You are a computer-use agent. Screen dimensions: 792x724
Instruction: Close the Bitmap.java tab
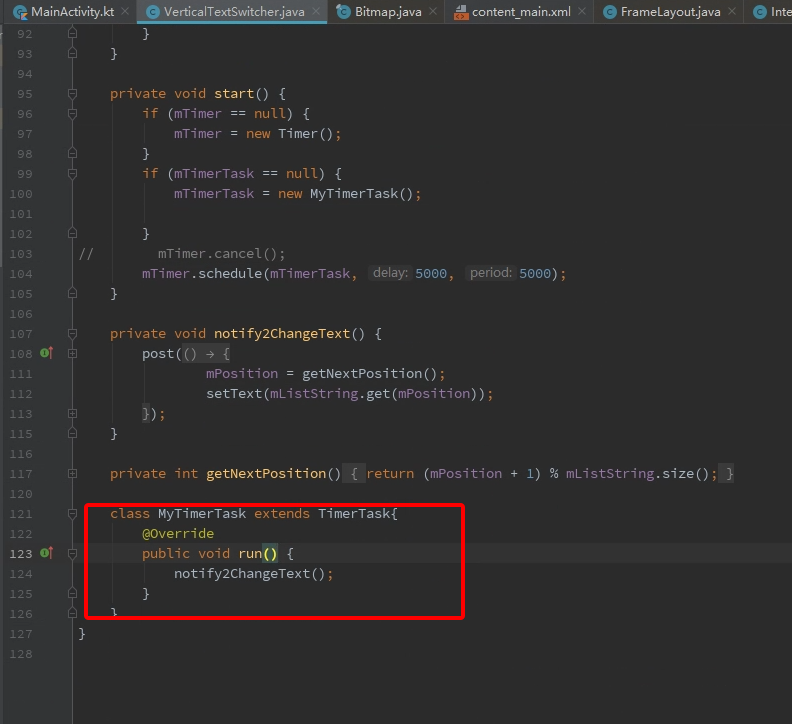[x=433, y=11]
